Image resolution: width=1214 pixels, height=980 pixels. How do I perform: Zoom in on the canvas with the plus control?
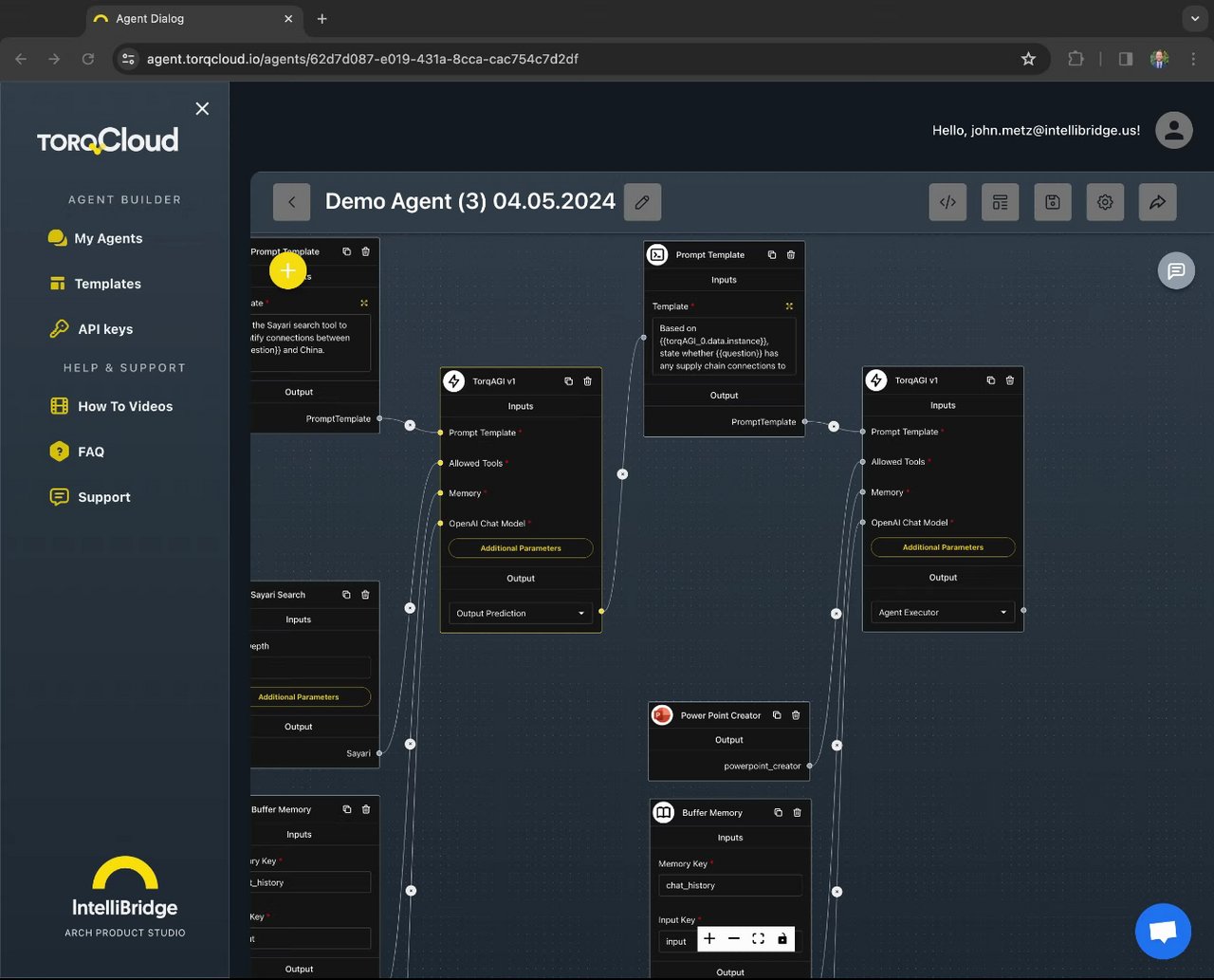pyautogui.click(x=709, y=938)
